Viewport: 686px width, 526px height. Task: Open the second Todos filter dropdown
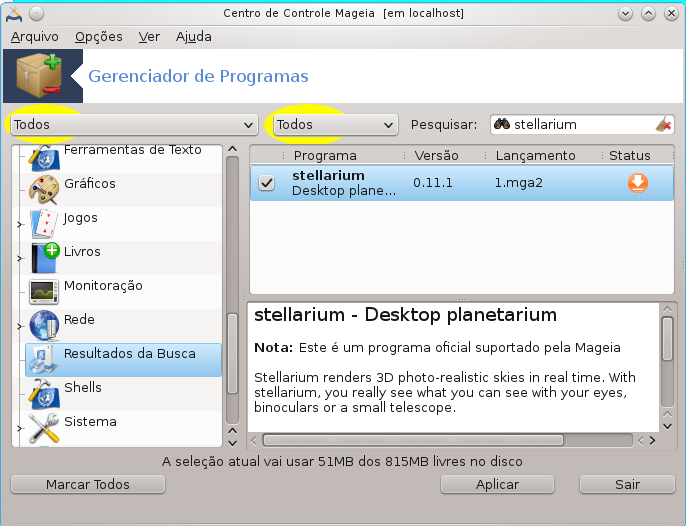(336, 125)
